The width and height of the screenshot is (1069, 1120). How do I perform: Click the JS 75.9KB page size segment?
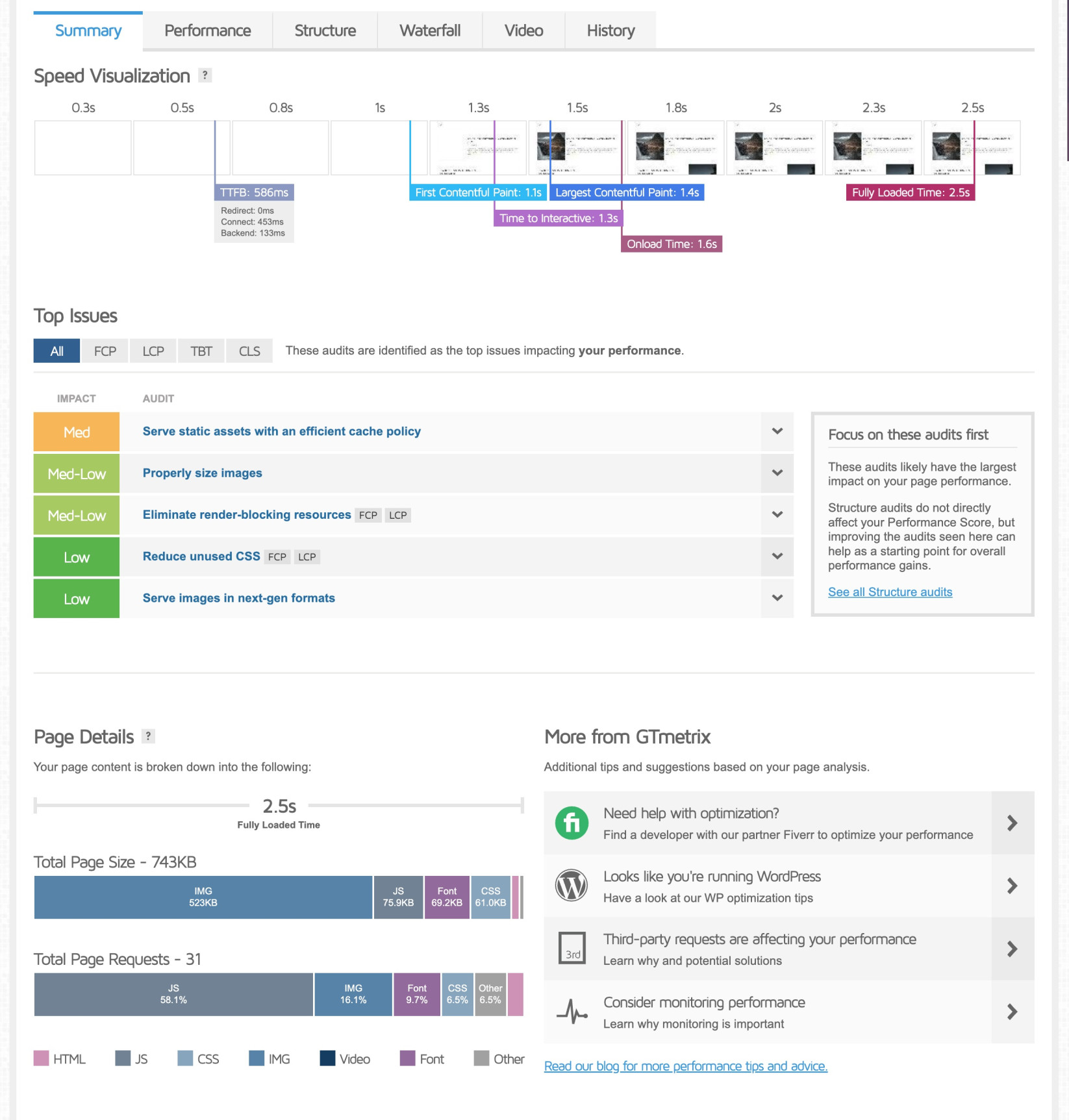point(398,897)
